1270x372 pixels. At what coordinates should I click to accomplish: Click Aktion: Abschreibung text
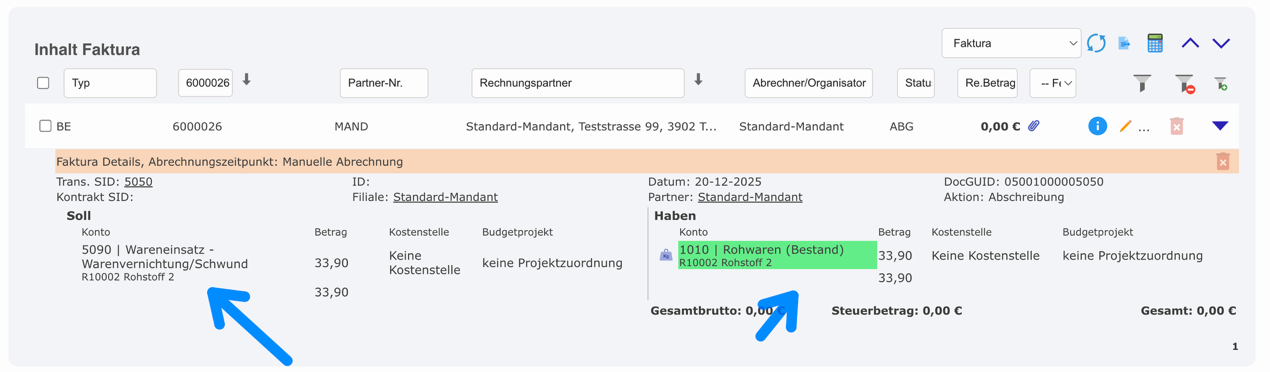[x=1005, y=197]
